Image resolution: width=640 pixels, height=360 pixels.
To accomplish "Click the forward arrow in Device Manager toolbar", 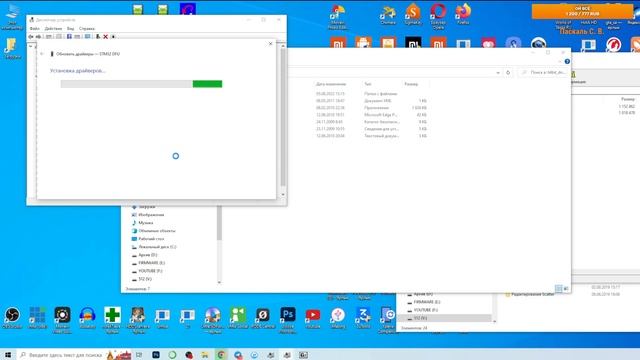I will [38, 37].
